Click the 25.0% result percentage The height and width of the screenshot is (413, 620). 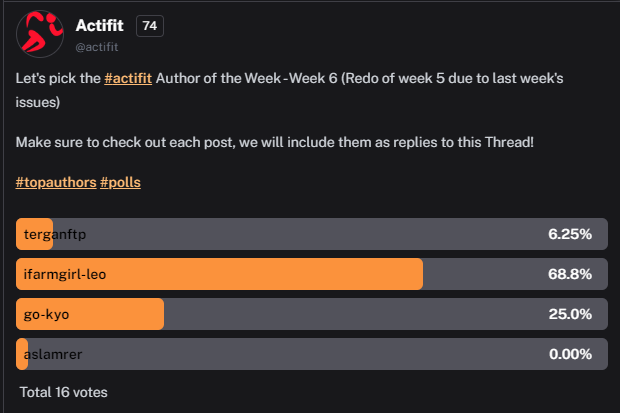(x=570, y=314)
